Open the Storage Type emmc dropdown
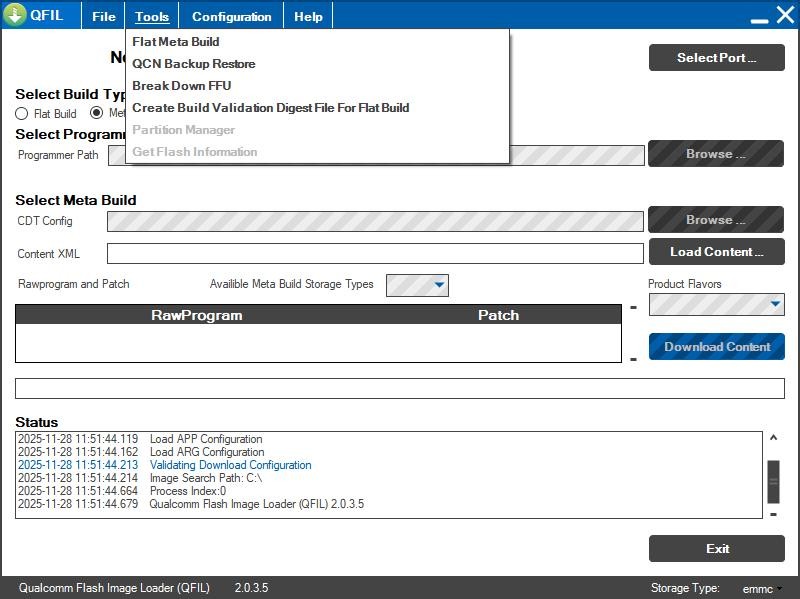Screen dimensions: 800x599 (x=762, y=589)
